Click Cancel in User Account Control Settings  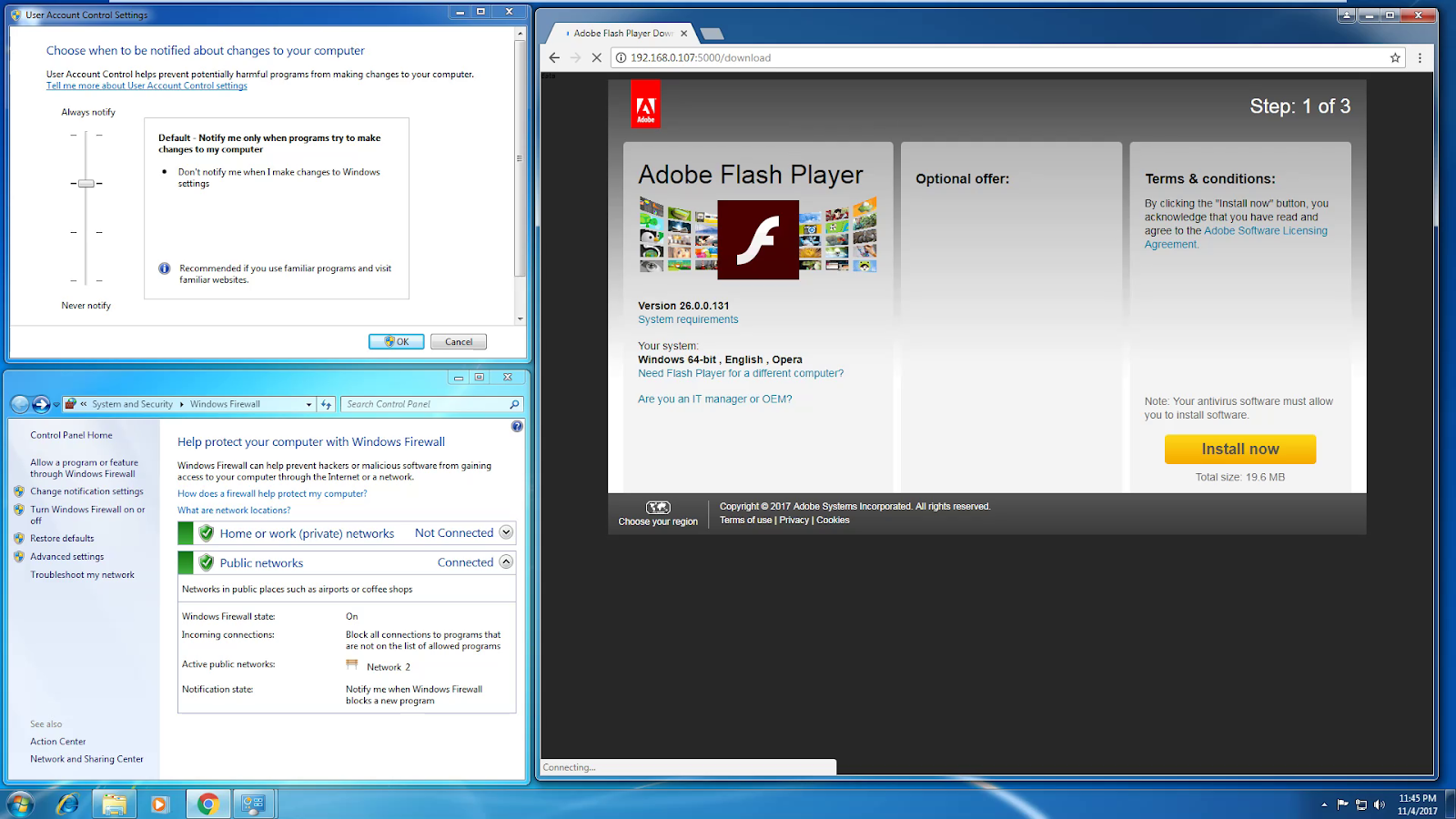pyautogui.click(x=459, y=341)
